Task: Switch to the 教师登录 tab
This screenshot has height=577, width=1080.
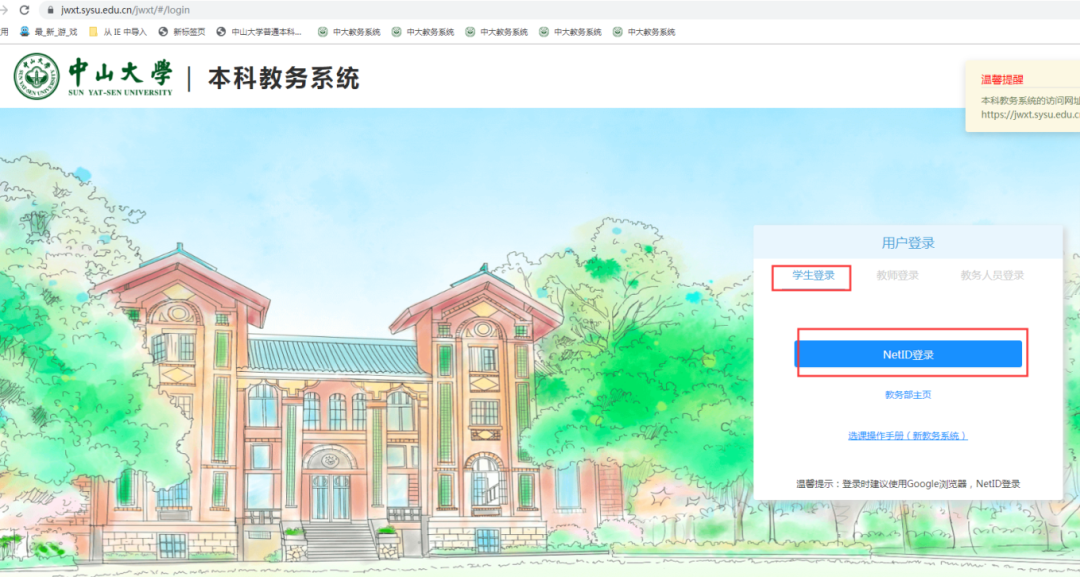Action: [x=897, y=275]
